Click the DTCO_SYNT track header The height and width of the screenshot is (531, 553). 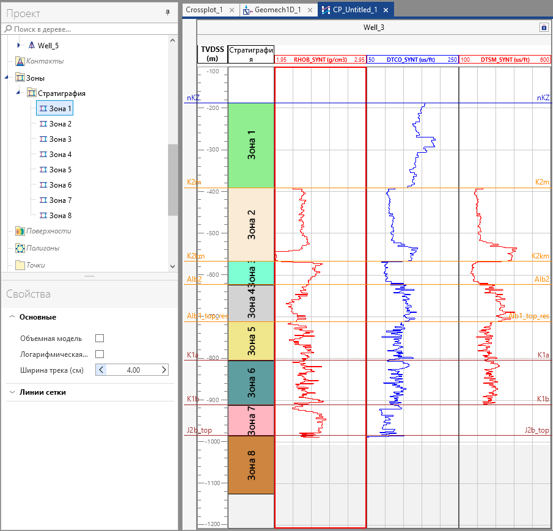pyautogui.click(x=413, y=59)
